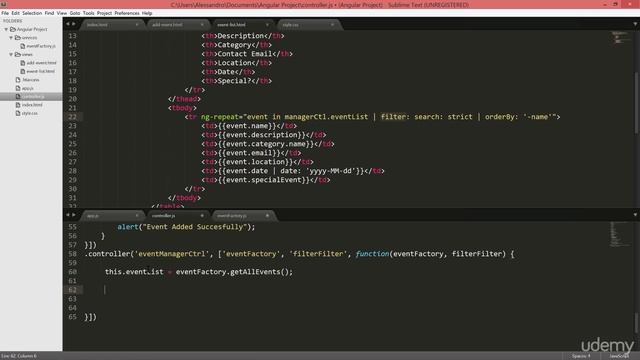This screenshot has width=640, height=360.
Task: Open the Preferences menu
Action: 127,13
